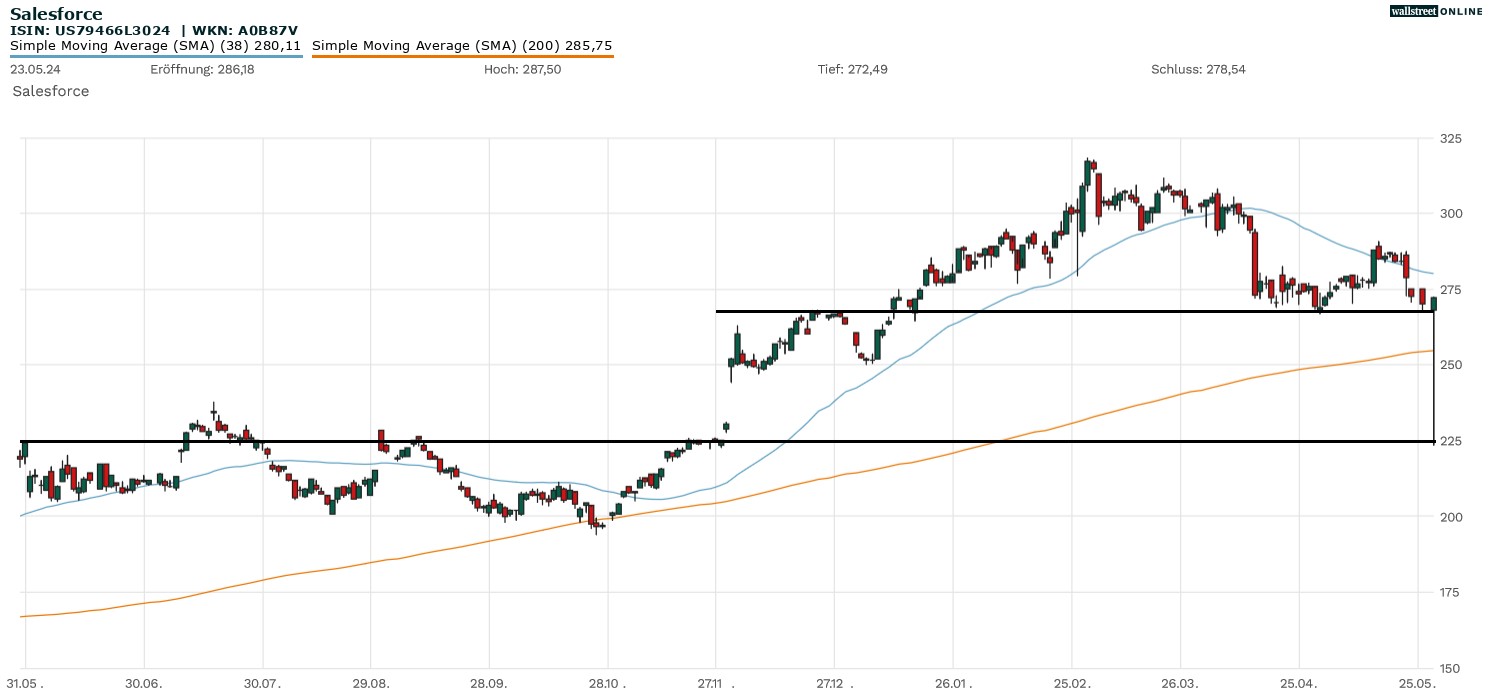Click the SMA (200) 285,75 legend entry
Image resolution: width=1490 pixels, height=689 pixels.
click(462, 45)
